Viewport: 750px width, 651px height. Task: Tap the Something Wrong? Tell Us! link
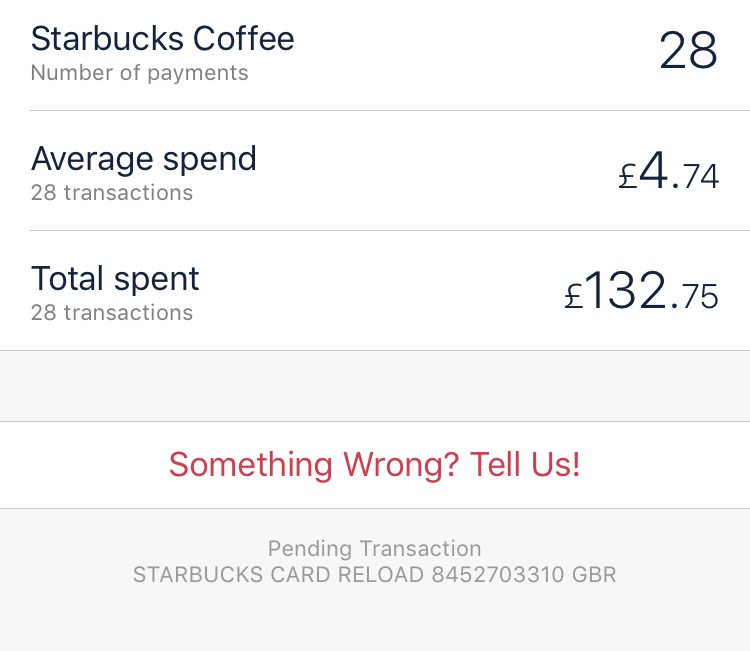click(x=374, y=465)
